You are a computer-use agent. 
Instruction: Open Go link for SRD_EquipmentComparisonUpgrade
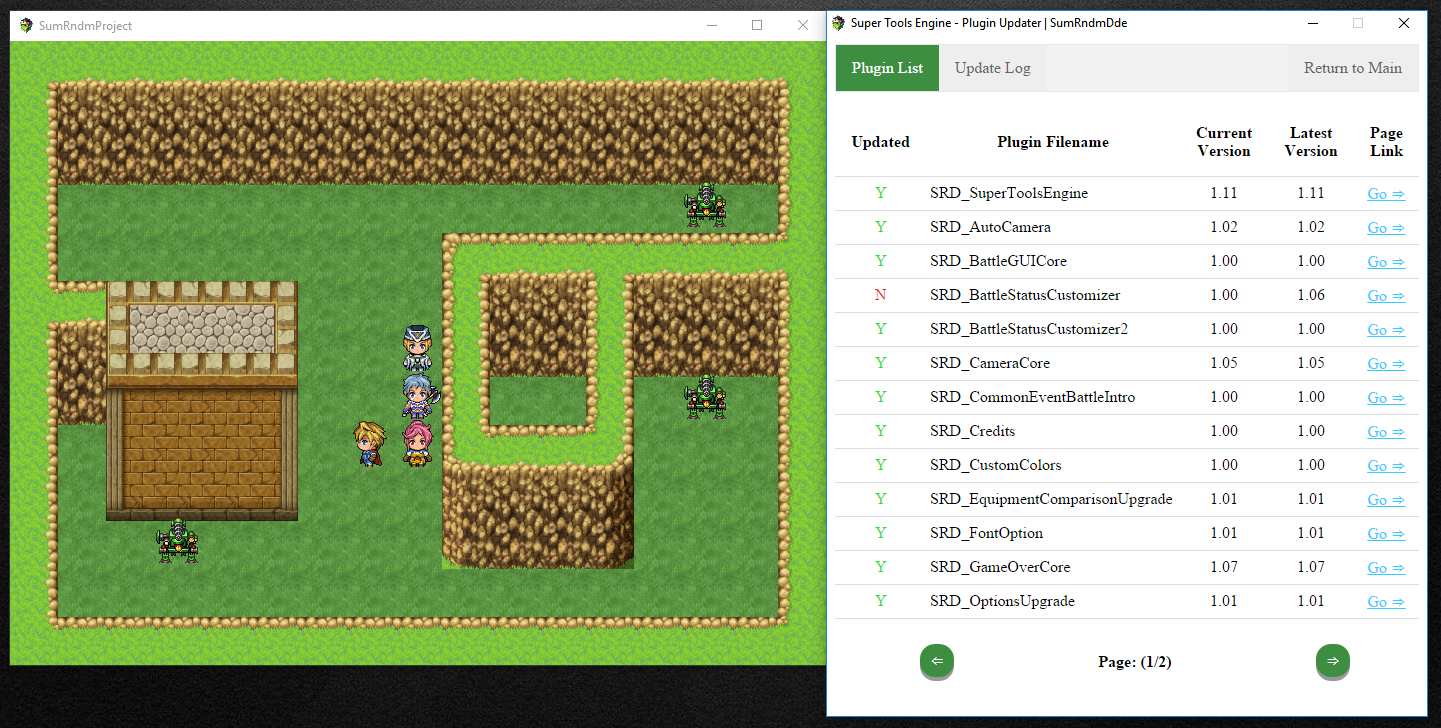(1386, 500)
